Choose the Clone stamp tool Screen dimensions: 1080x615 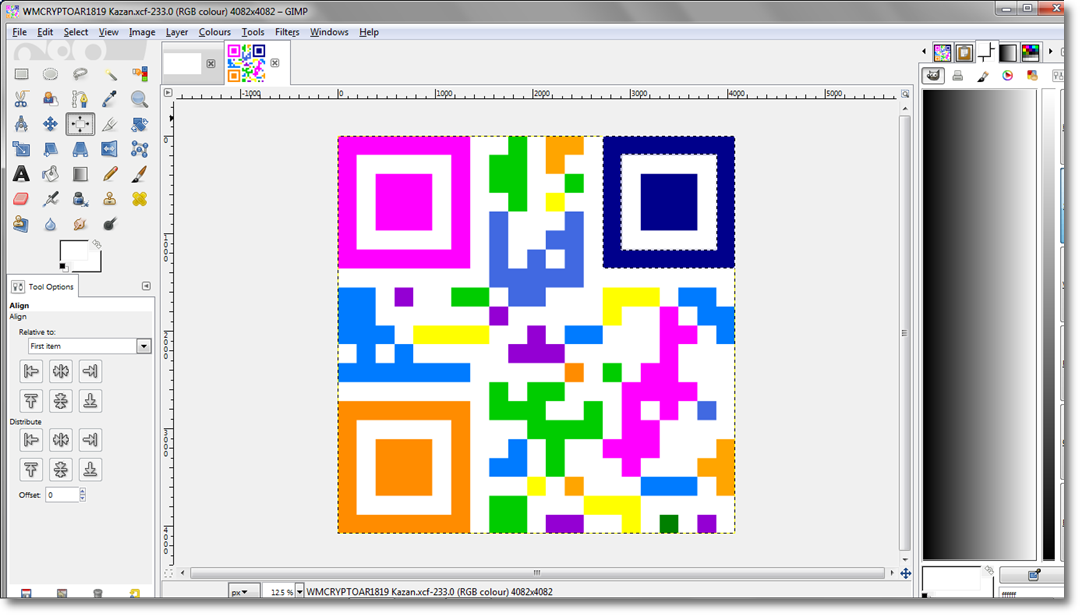(110, 199)
